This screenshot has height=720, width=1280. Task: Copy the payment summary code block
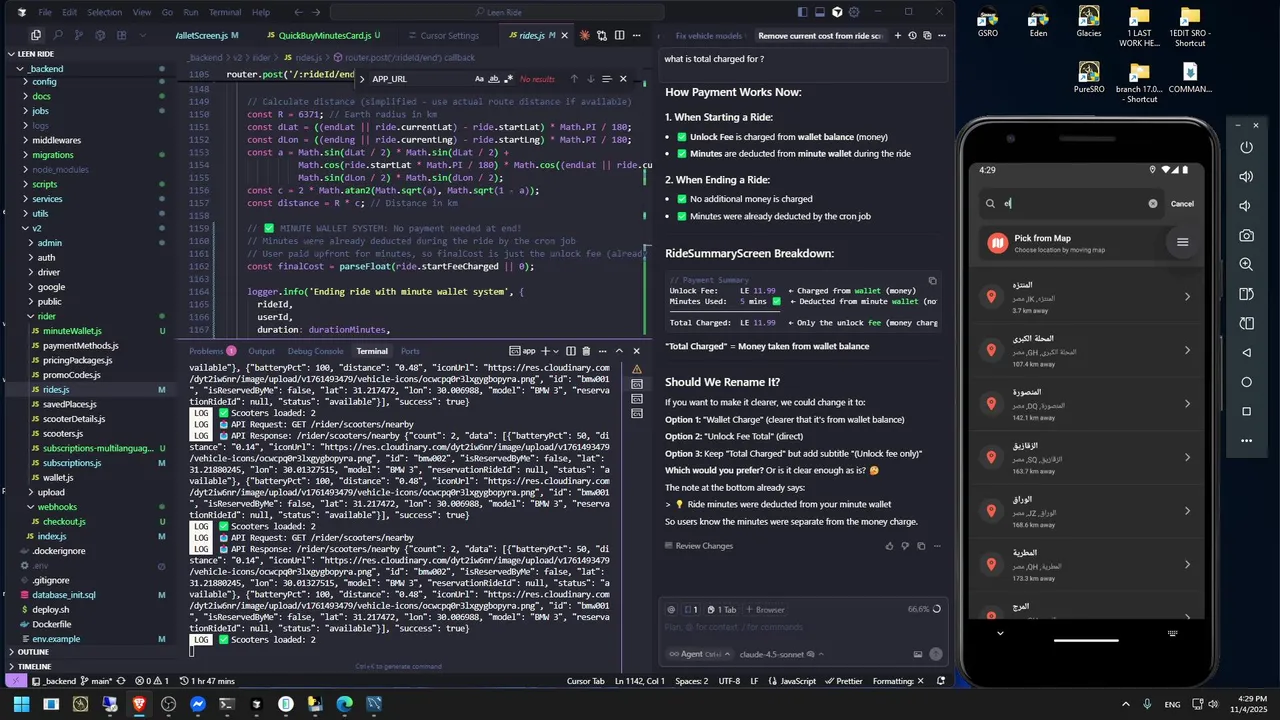(932, 281)
